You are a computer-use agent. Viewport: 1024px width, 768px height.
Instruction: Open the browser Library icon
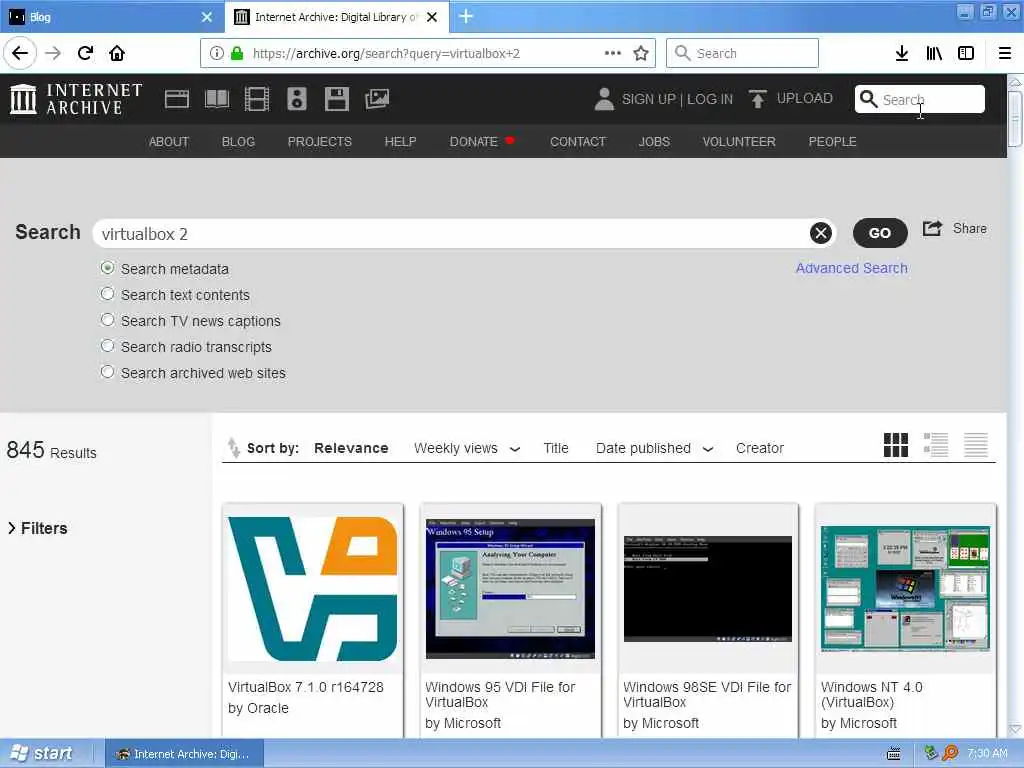coord(934,54)
